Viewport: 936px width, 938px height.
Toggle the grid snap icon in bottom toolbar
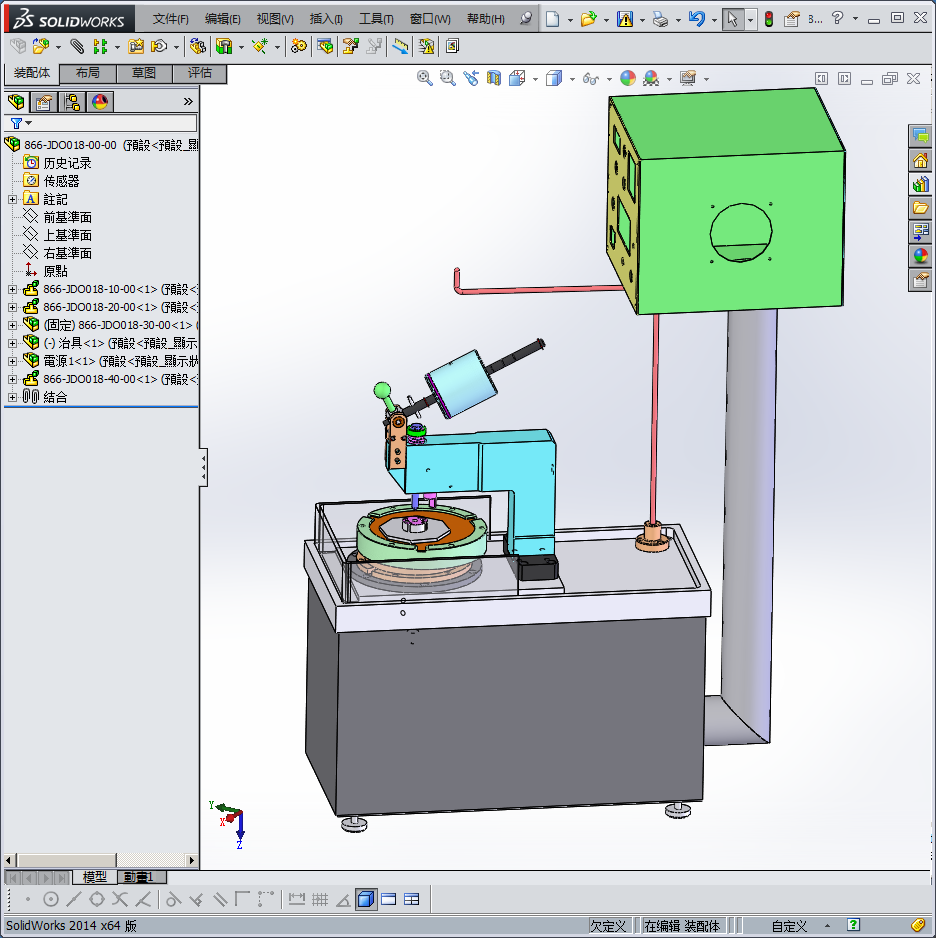click(x=320, y=899)
